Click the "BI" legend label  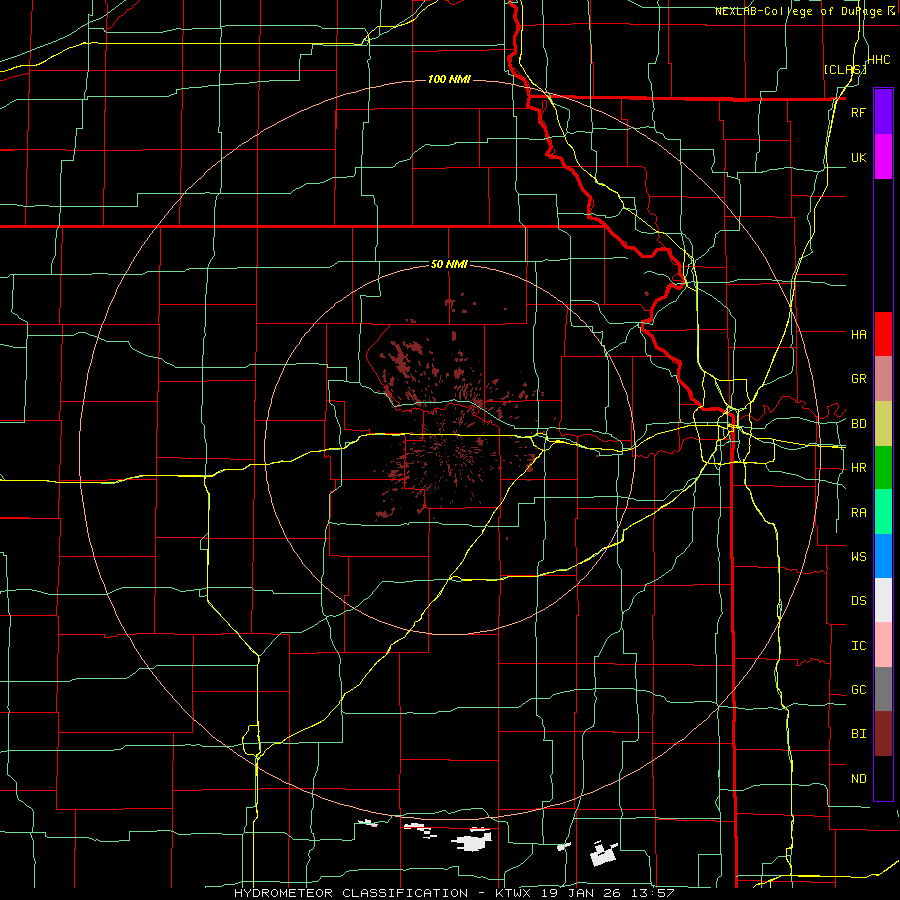(x=858, y=734)
